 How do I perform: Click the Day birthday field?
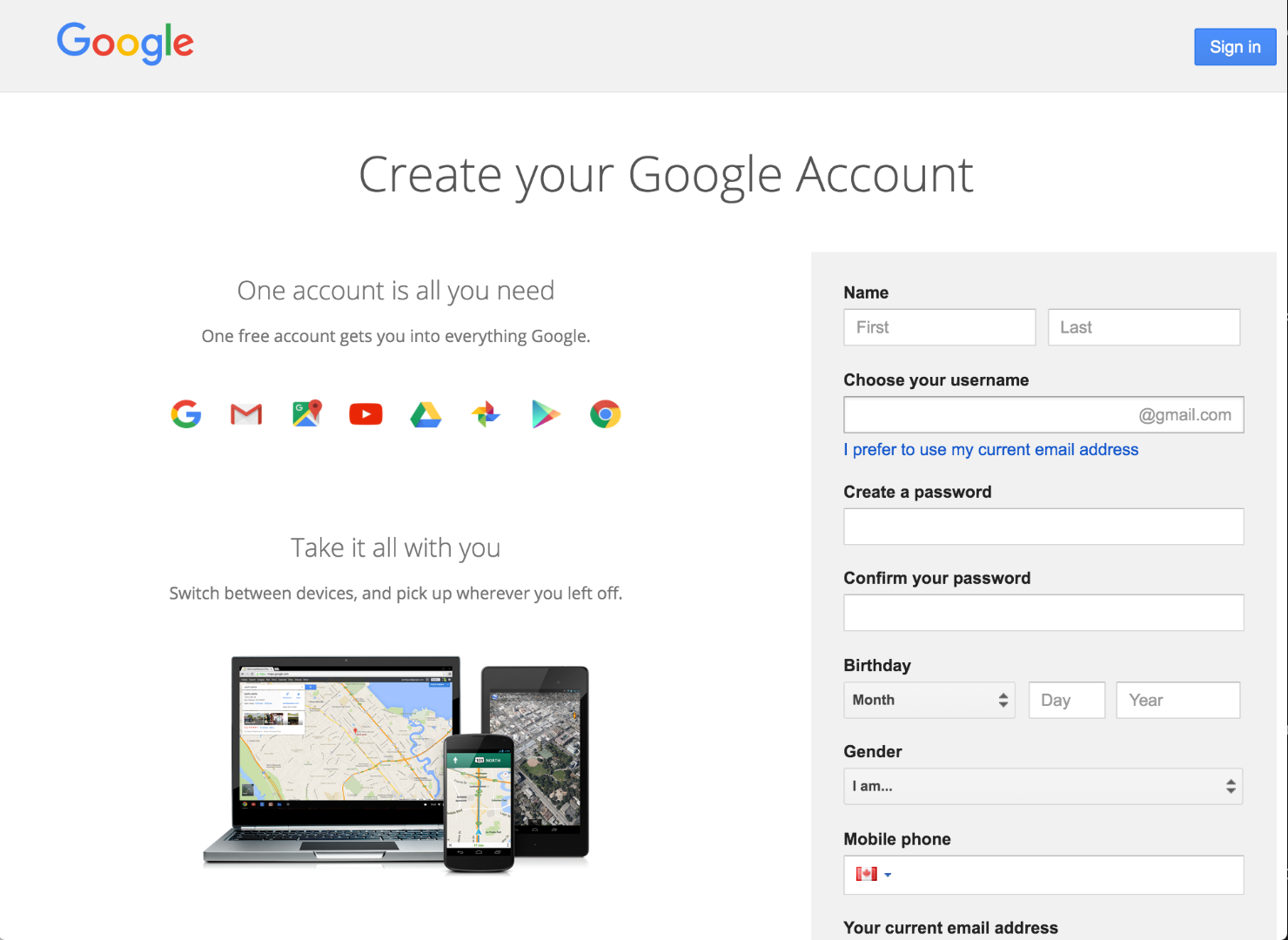coord(1066,700)
